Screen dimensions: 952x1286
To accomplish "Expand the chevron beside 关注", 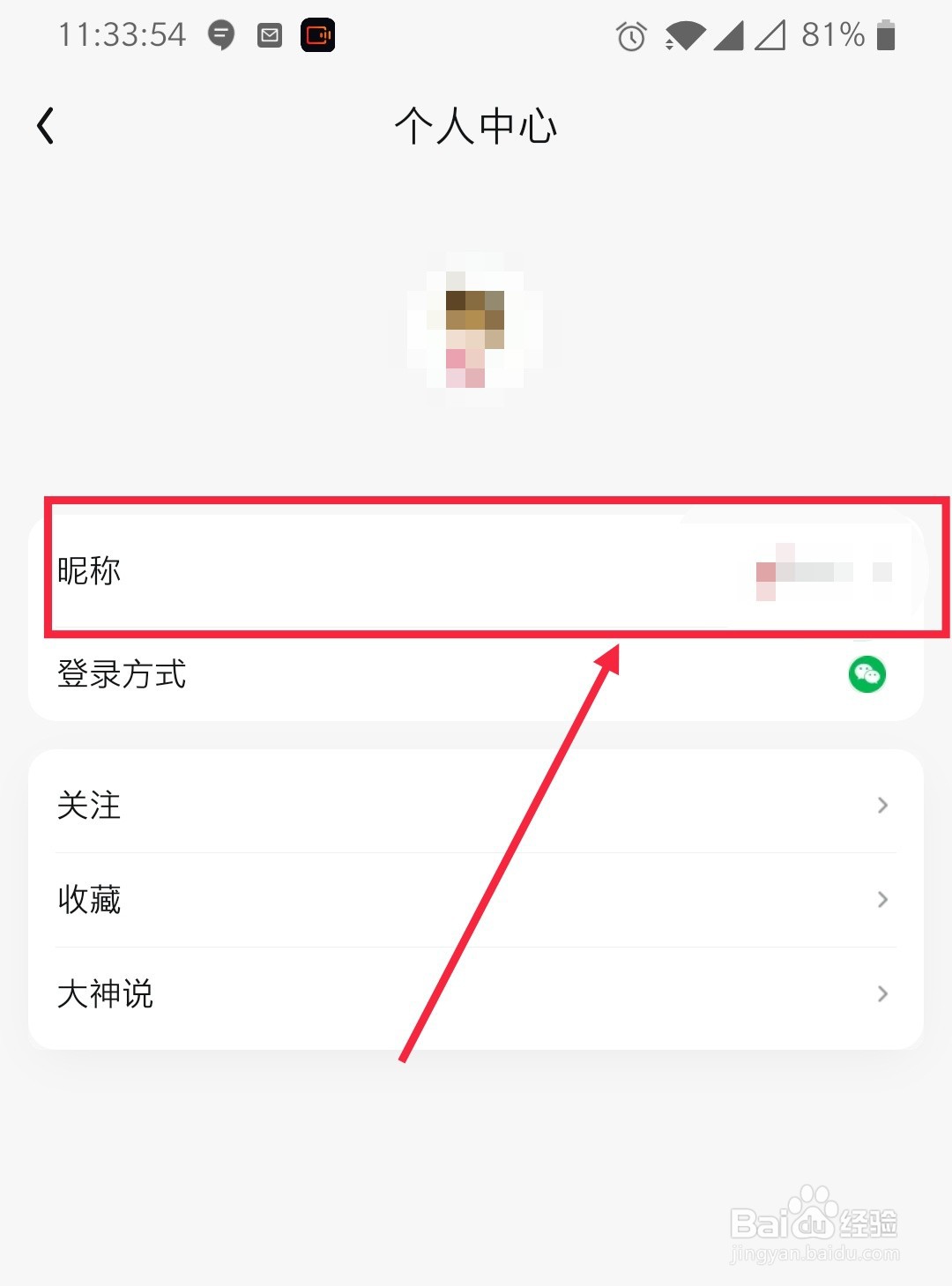I will (882, 805).
